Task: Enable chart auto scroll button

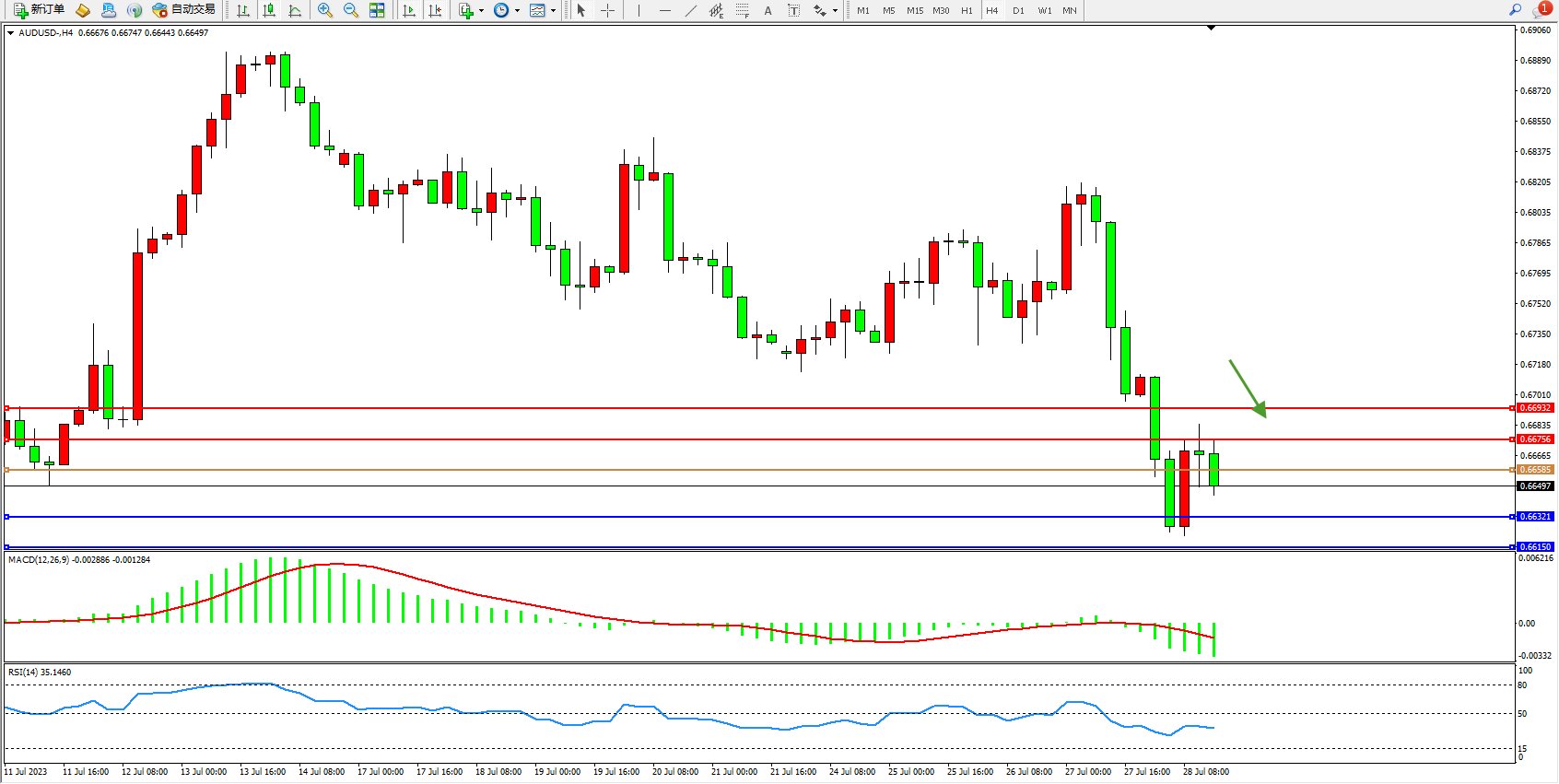Action: pos(409,10)
